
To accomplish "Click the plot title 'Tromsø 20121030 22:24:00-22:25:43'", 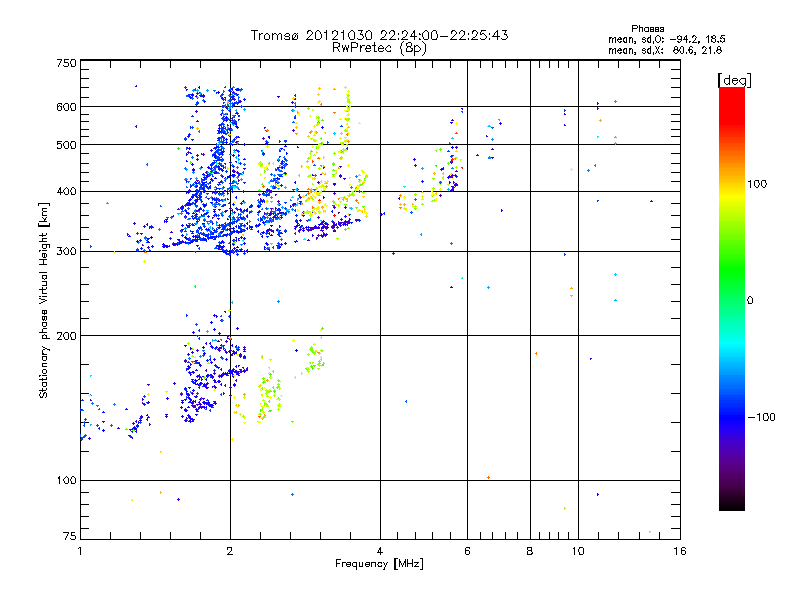I will (x=379, y=35).
